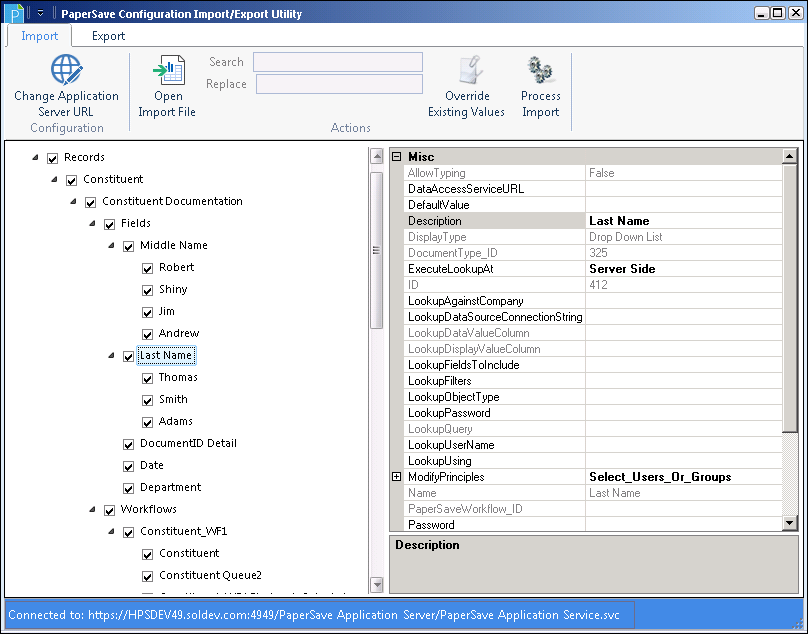Viewport: 808px width, 634px height.
Task: Toggle Constituent Documentation checkbox
Action: click(91, 203)
